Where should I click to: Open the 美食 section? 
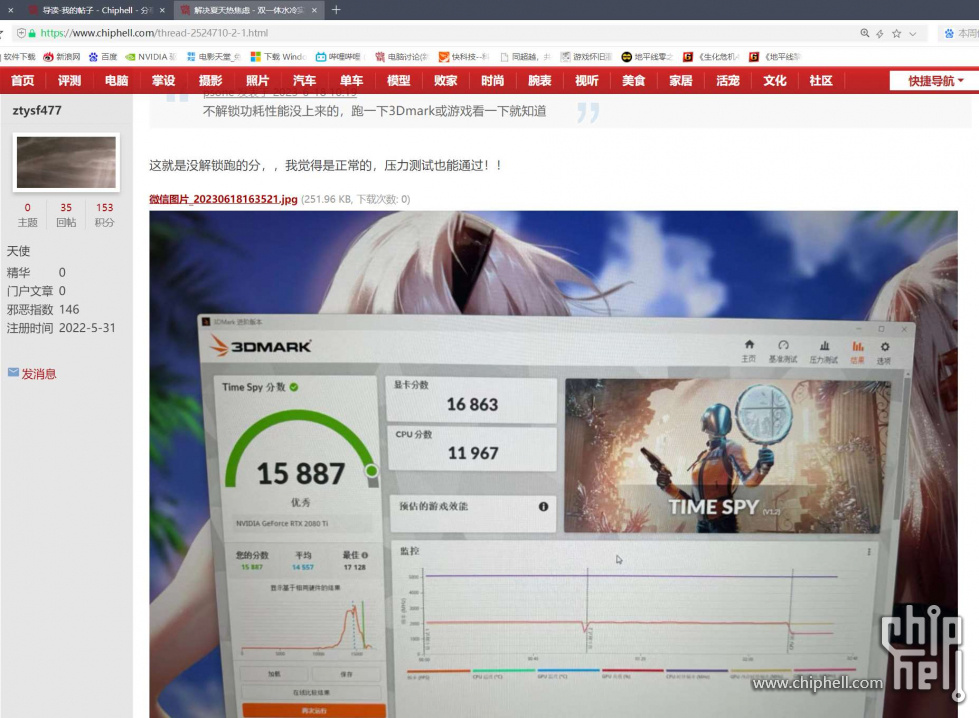coord(634,81)
